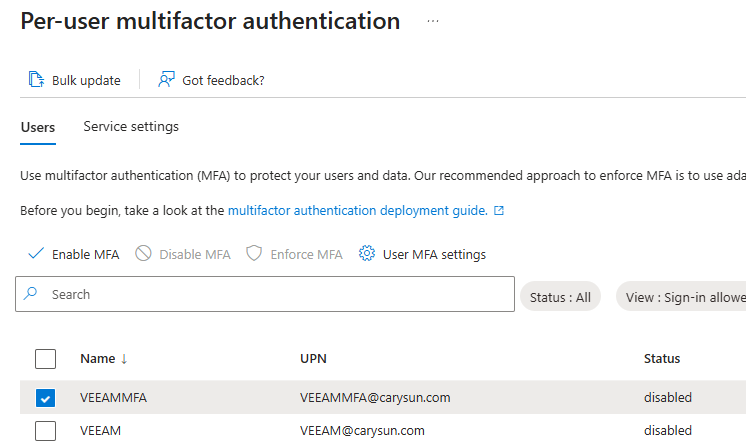The width and height of the screenshot is (746, 444).
Task: Open multifactor authentication deployment guide link
Action: pyautogui.click(x=358, y=211)
